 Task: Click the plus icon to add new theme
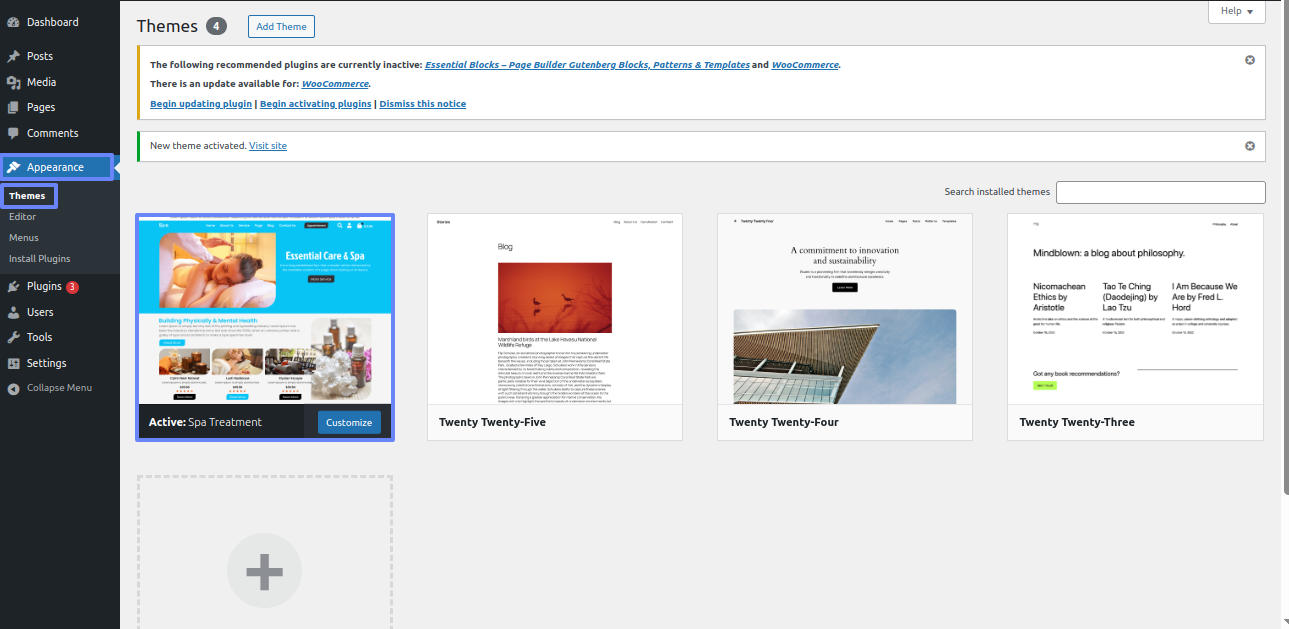pos(264,571)
